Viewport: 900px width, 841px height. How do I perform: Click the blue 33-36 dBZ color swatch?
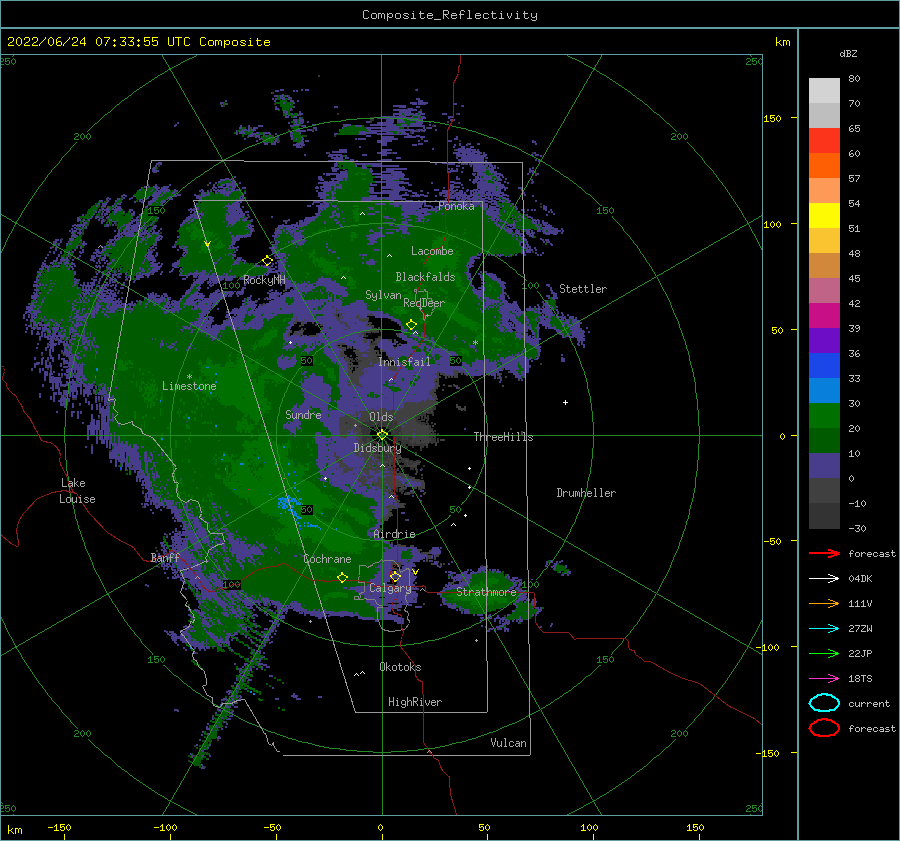point(824,365)
